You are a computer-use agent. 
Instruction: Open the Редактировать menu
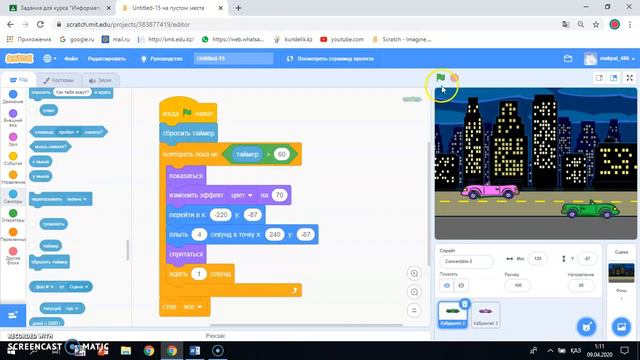[x=107, y=58]
